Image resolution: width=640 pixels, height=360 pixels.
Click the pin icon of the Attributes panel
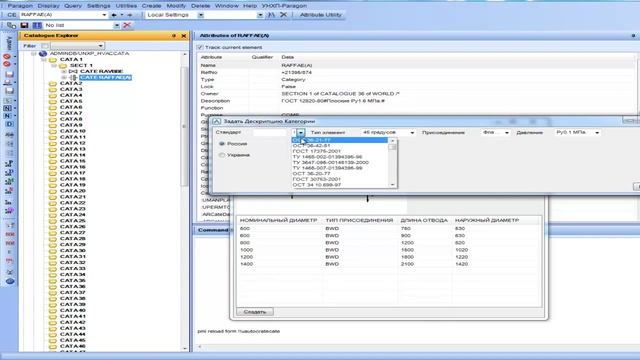point(633,36)
